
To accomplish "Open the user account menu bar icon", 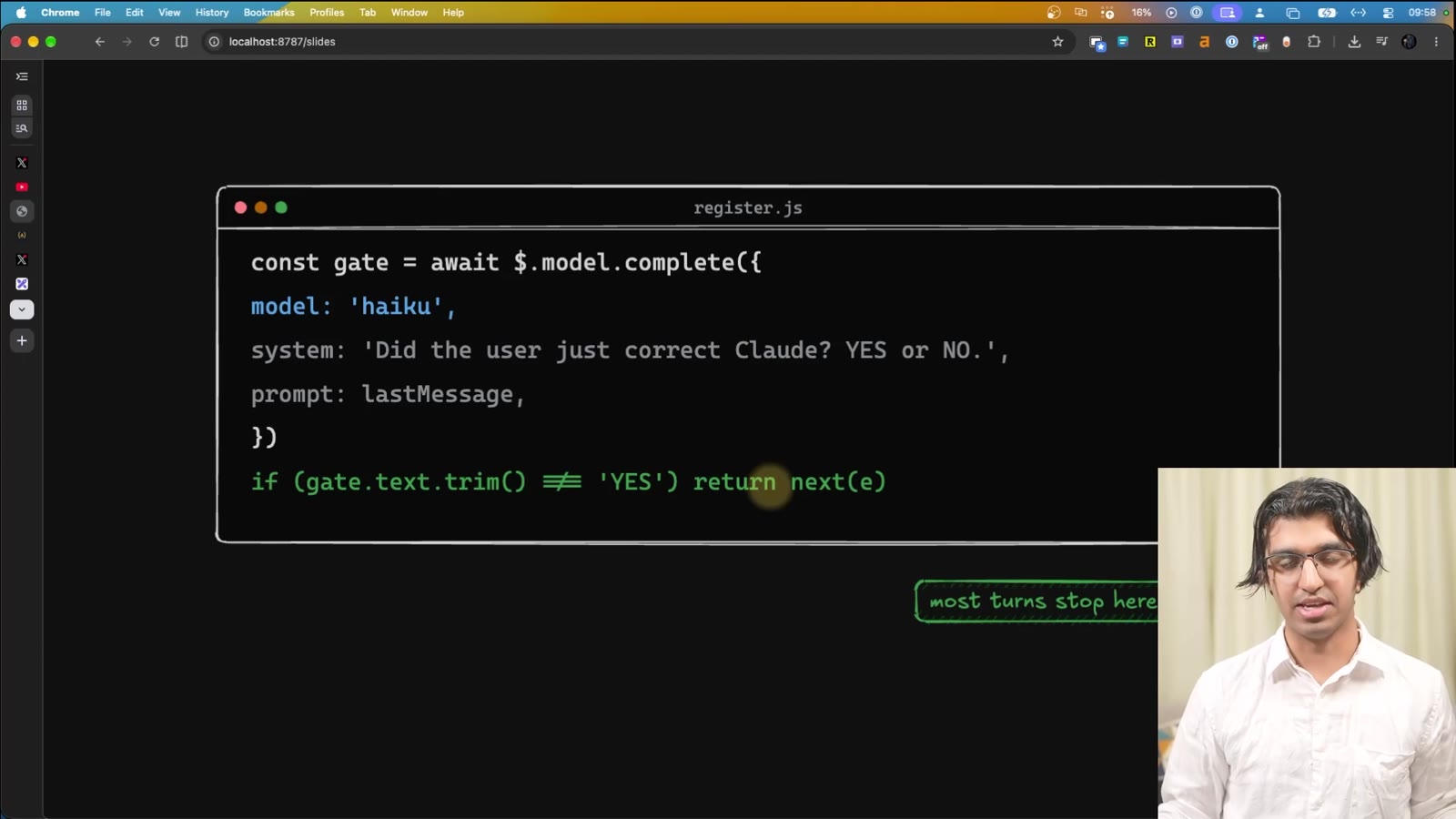I will (x=1260, y=13).
